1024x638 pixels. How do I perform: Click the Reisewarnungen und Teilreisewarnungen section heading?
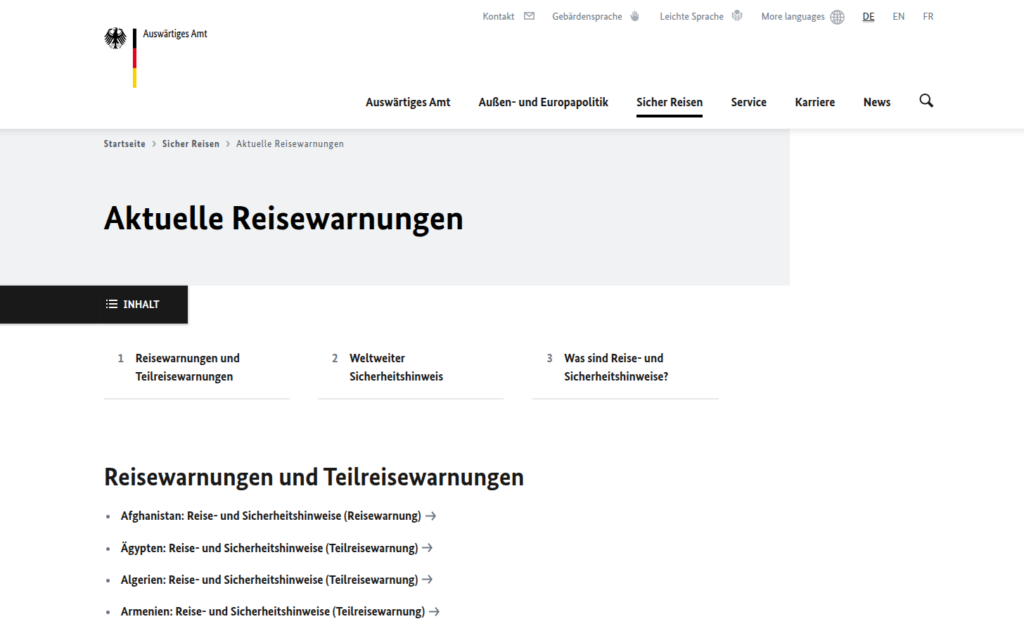(314, 477)
